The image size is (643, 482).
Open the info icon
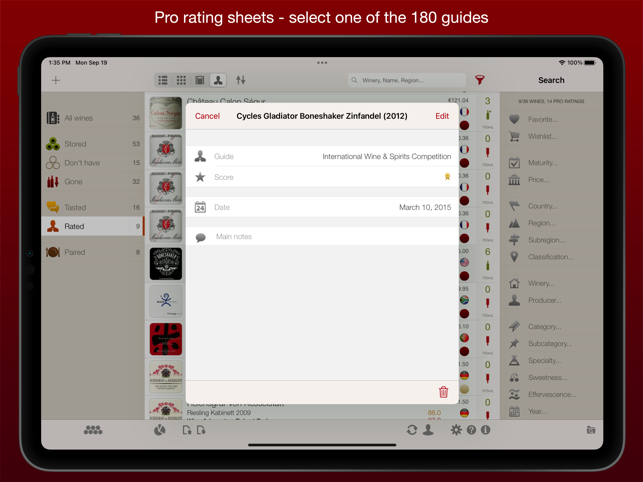(486, 430)
